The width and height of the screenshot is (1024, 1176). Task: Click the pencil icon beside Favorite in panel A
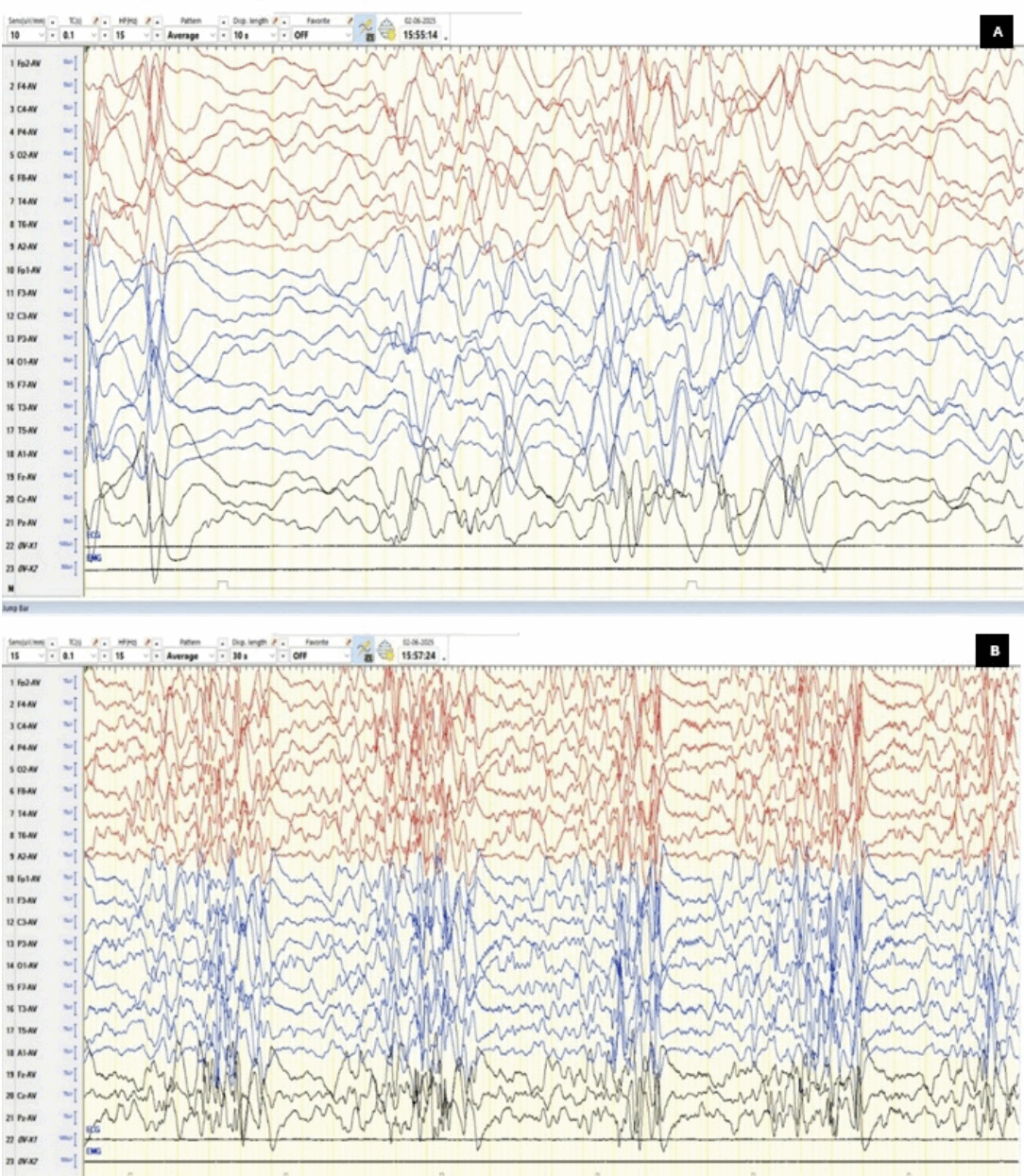coord(349,20)
